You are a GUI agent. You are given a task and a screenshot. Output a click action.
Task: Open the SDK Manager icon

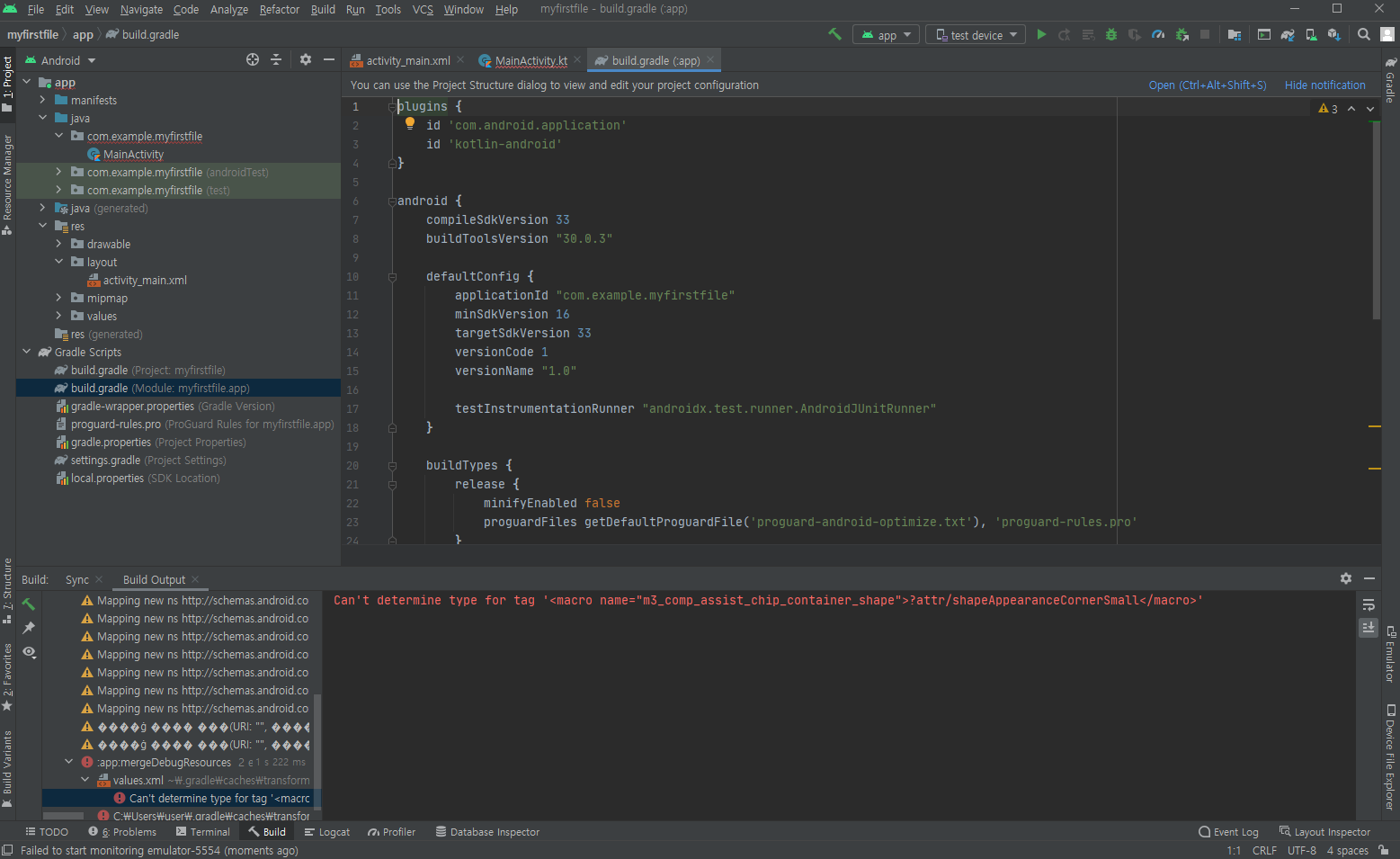click(1334, 34)
